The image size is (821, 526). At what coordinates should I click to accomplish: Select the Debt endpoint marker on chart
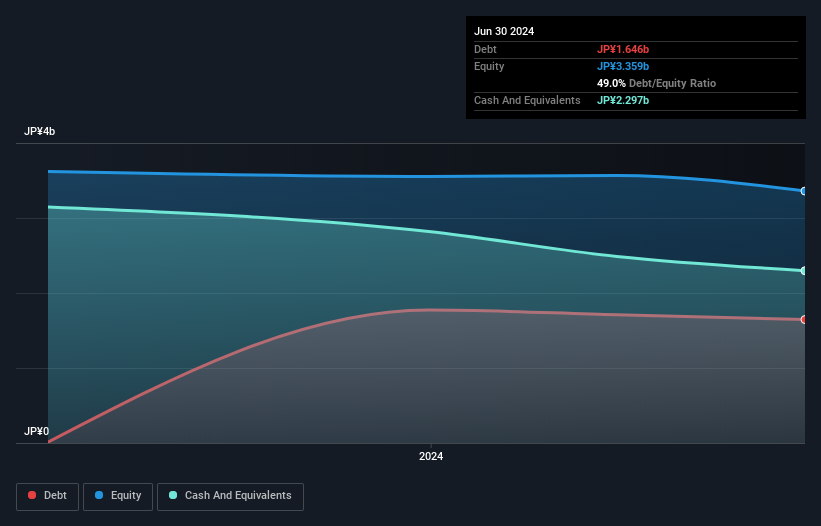pos(804,319)
